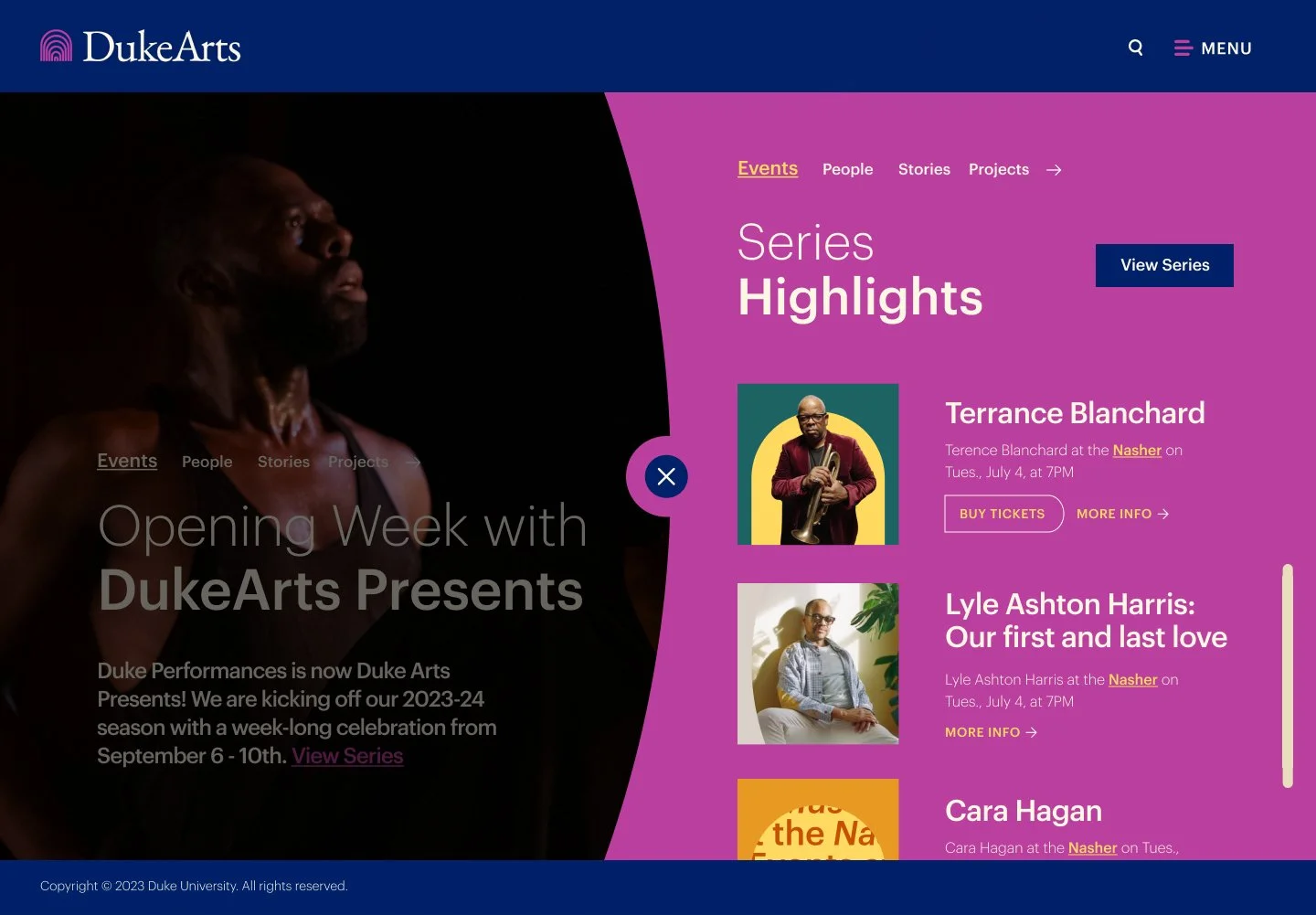The image size is (1316, 915).
Task: Select the Stories tab in the pink panel
Action: click(924, 169)
